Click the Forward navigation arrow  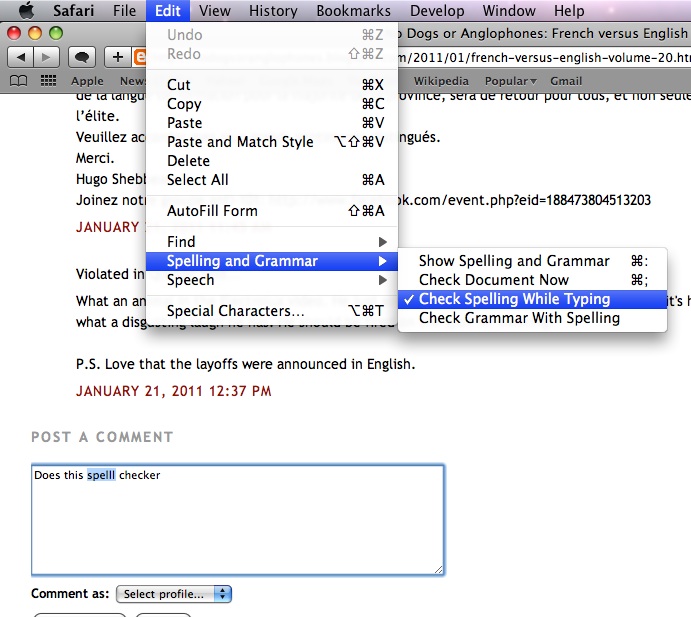[x=45, y=57]
